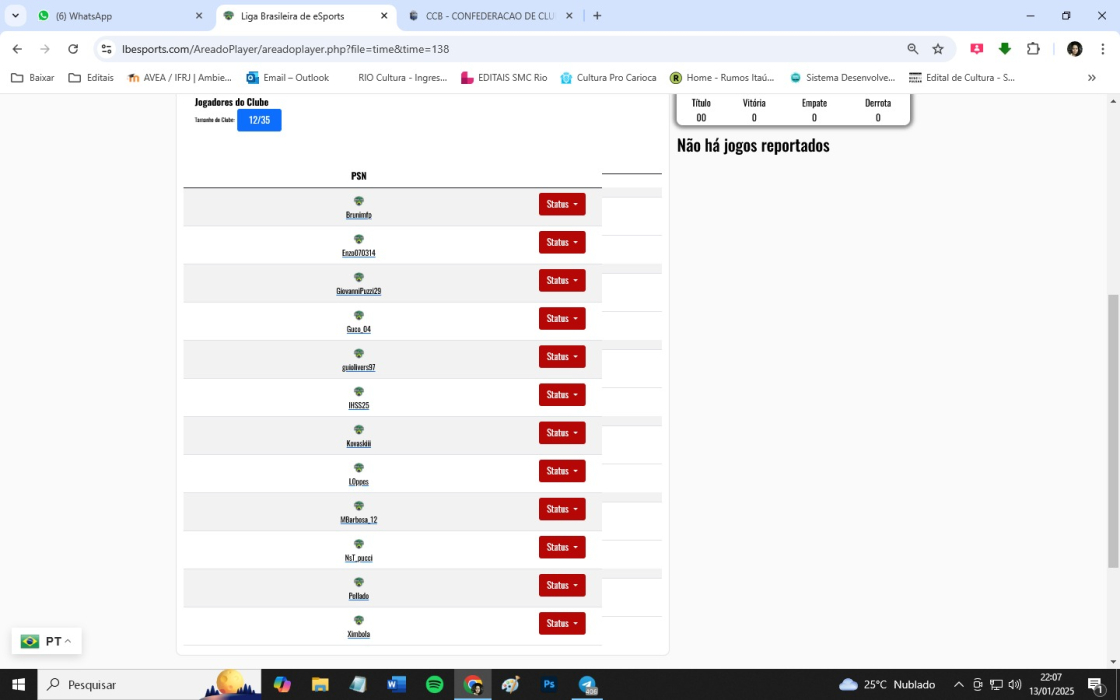Bookmark this page with the star icon
1120x700 pixels.
click(938, 49)
